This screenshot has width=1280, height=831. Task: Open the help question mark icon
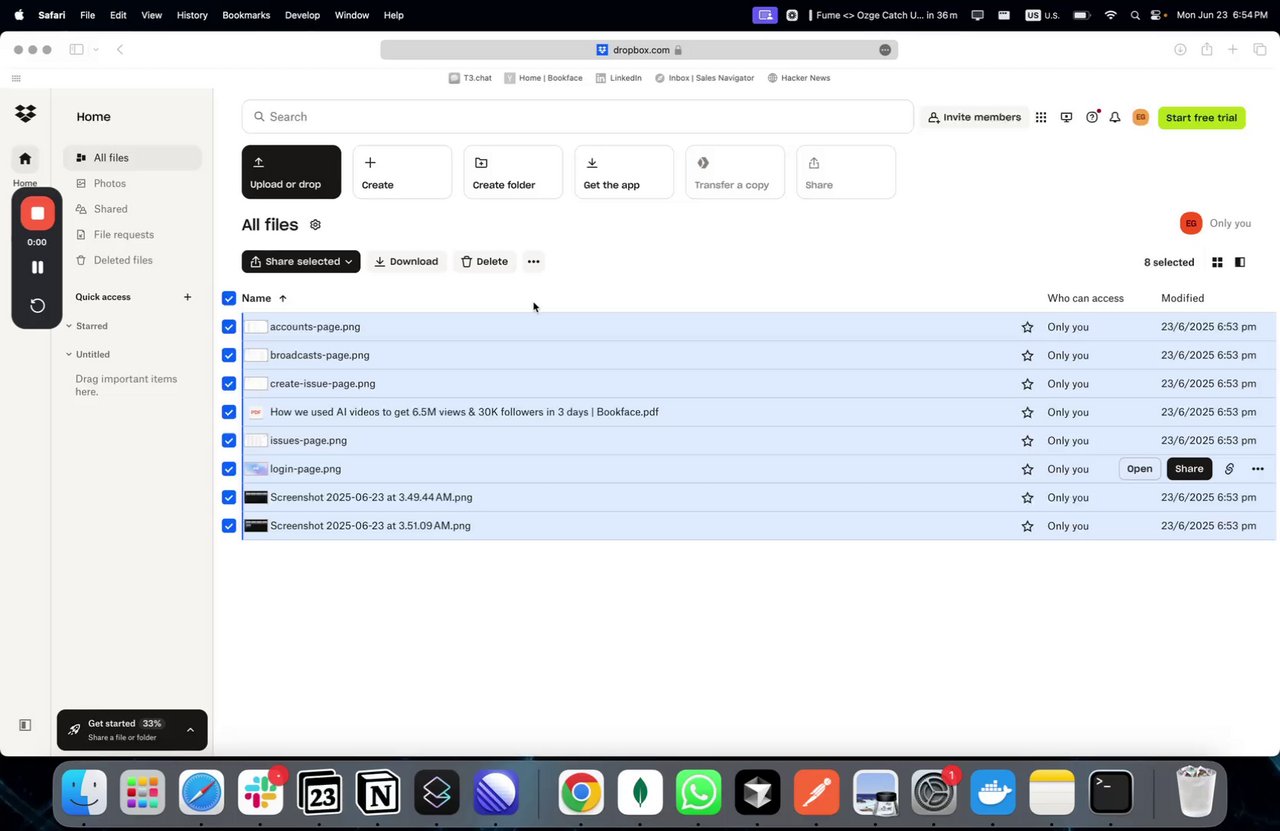click(1091, 117)
